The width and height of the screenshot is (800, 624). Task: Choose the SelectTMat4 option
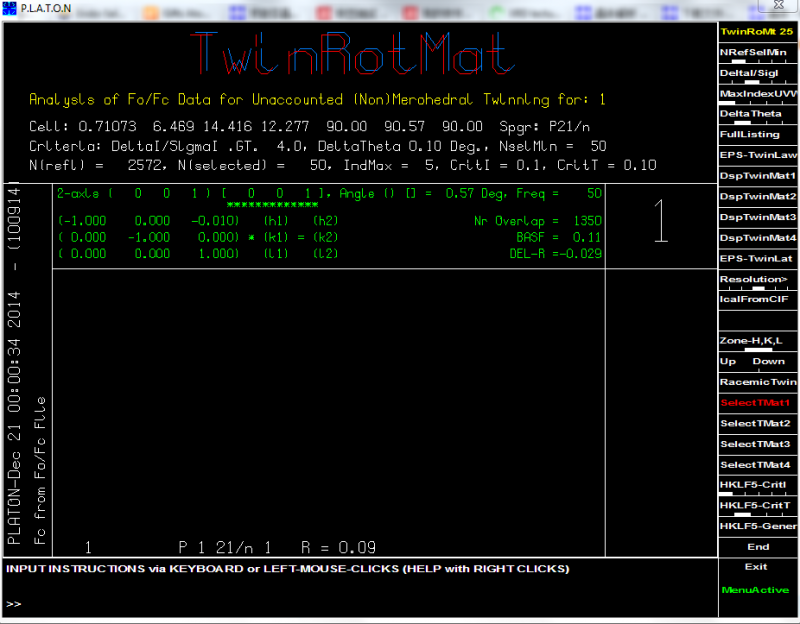pos(757,465)
